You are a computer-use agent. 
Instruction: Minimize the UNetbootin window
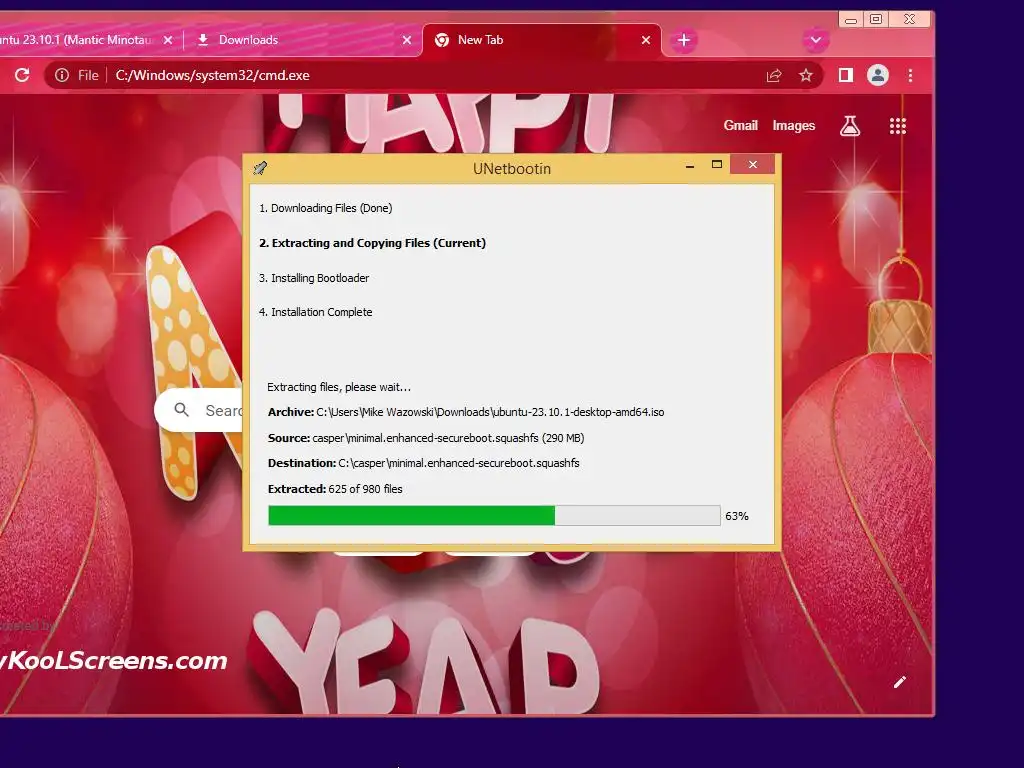point(690,165)
